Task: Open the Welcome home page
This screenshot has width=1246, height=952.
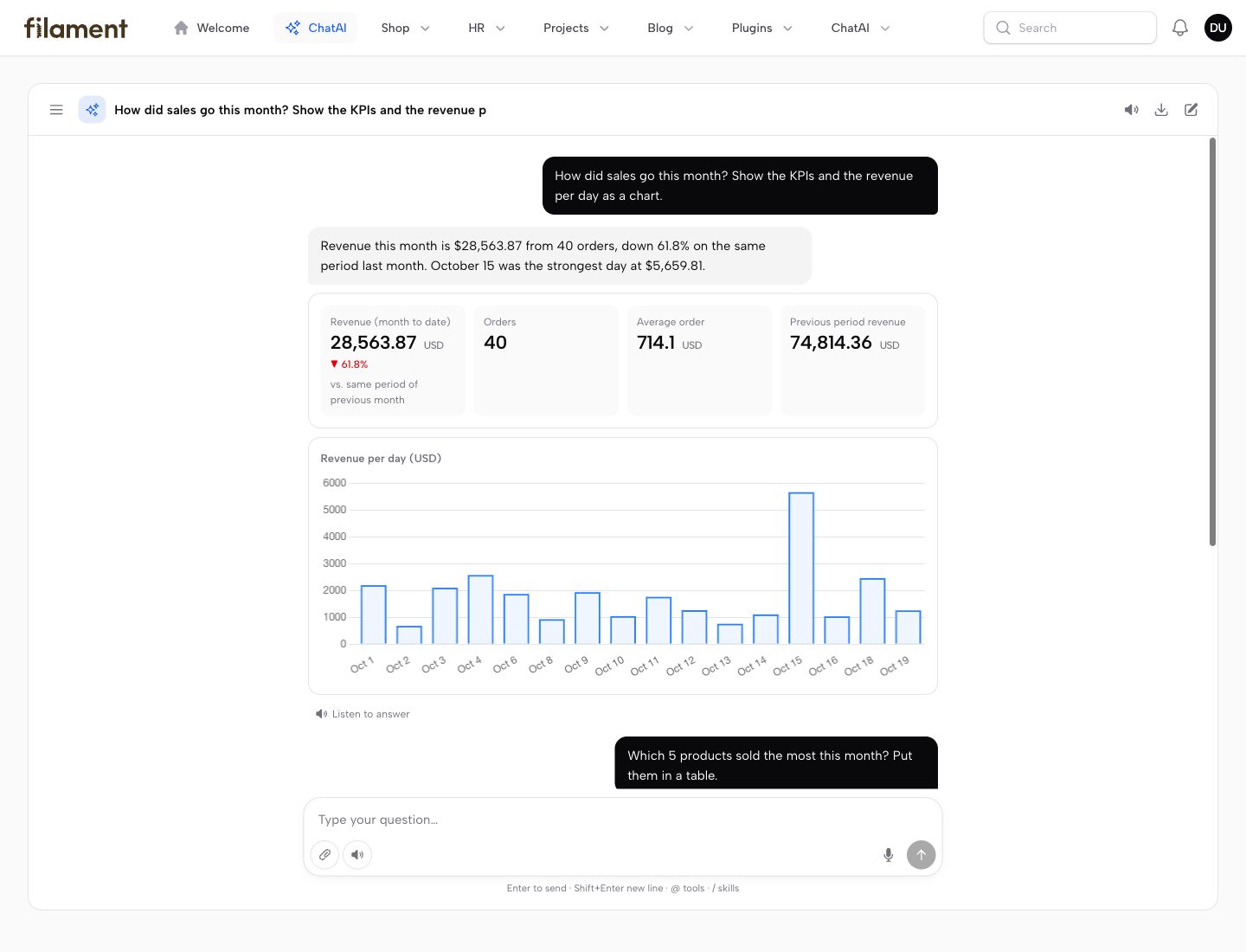Action: tap(212, 28)
